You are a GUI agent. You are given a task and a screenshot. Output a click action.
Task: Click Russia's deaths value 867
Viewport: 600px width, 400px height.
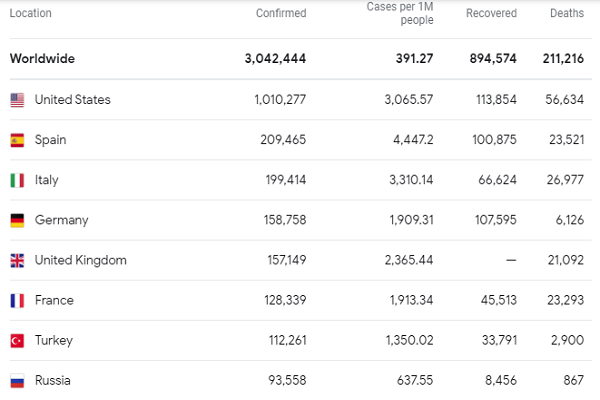click(x=572, y=380)
